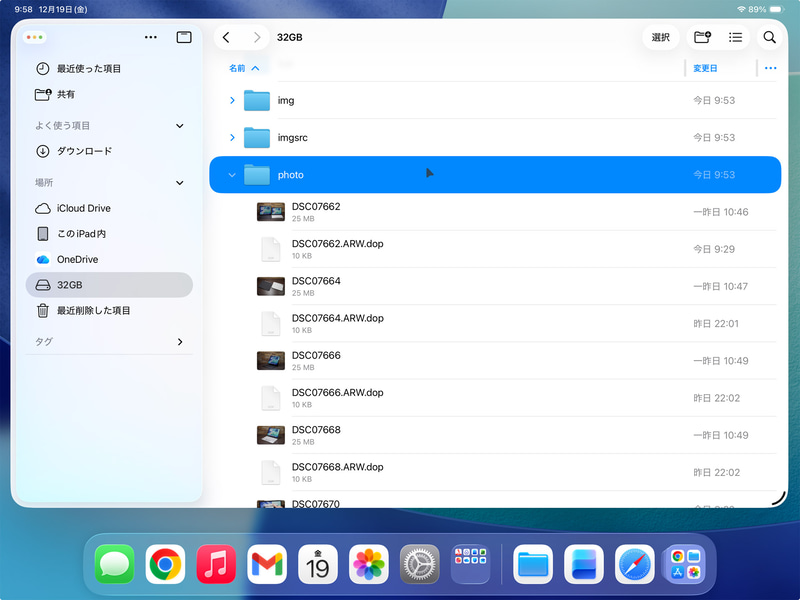Collapse the 場所 section chevron
Image resolution: width=800 pixels, height=600 pixels.
pos(180,183)
